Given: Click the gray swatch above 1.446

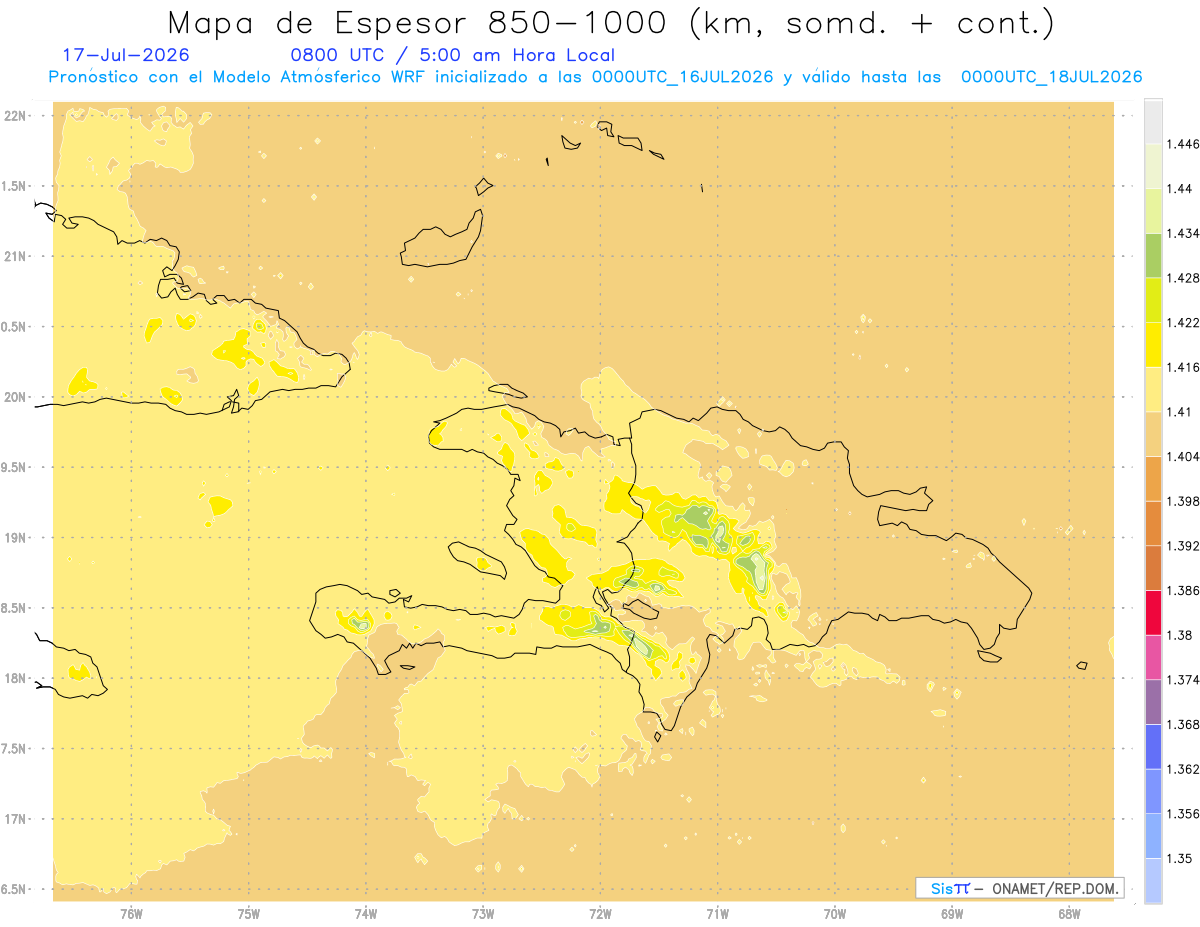Looking at the screenshot, I should 1153,121.
